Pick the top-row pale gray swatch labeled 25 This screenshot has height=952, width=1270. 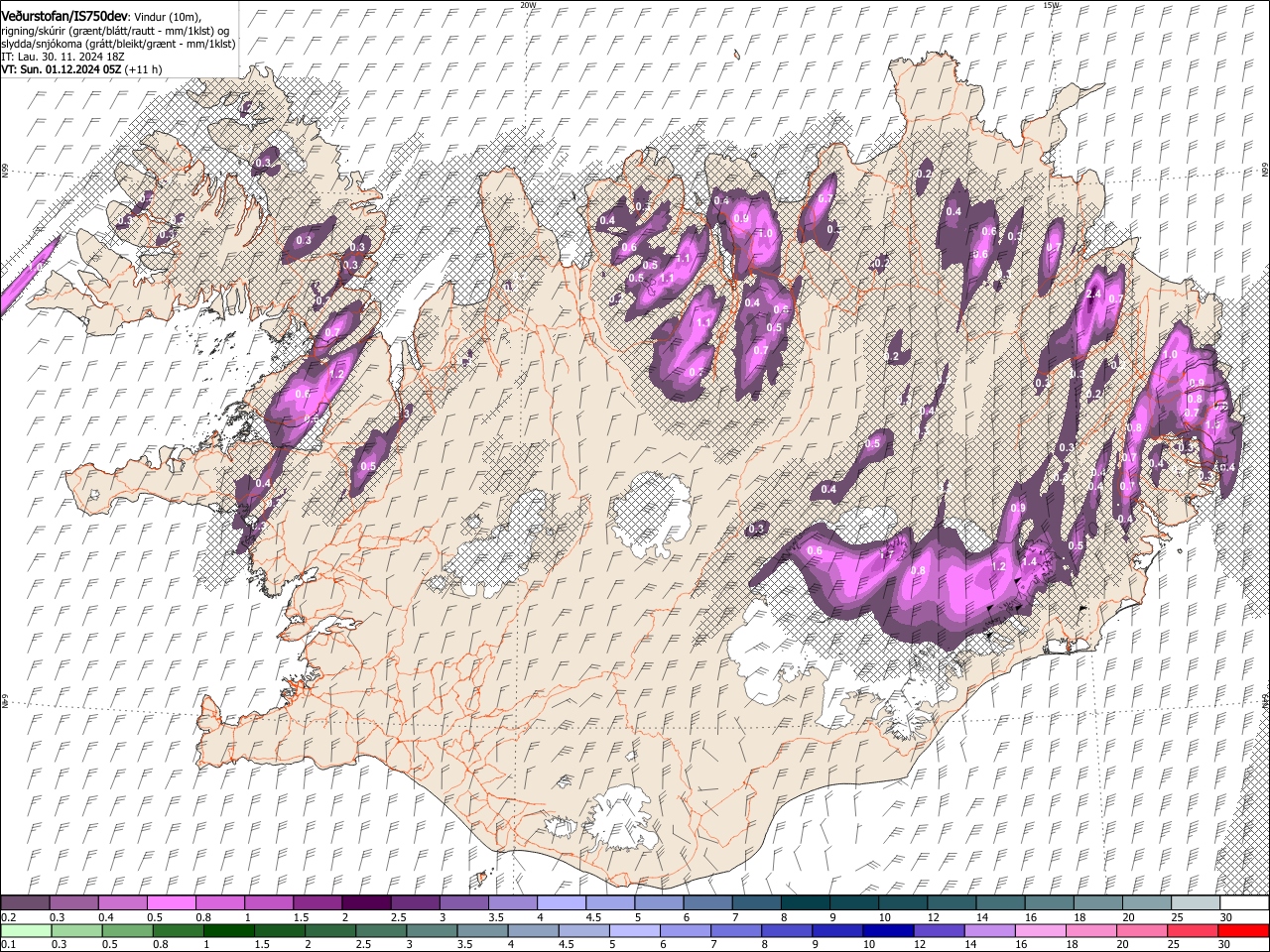[x=1195, y=903]
